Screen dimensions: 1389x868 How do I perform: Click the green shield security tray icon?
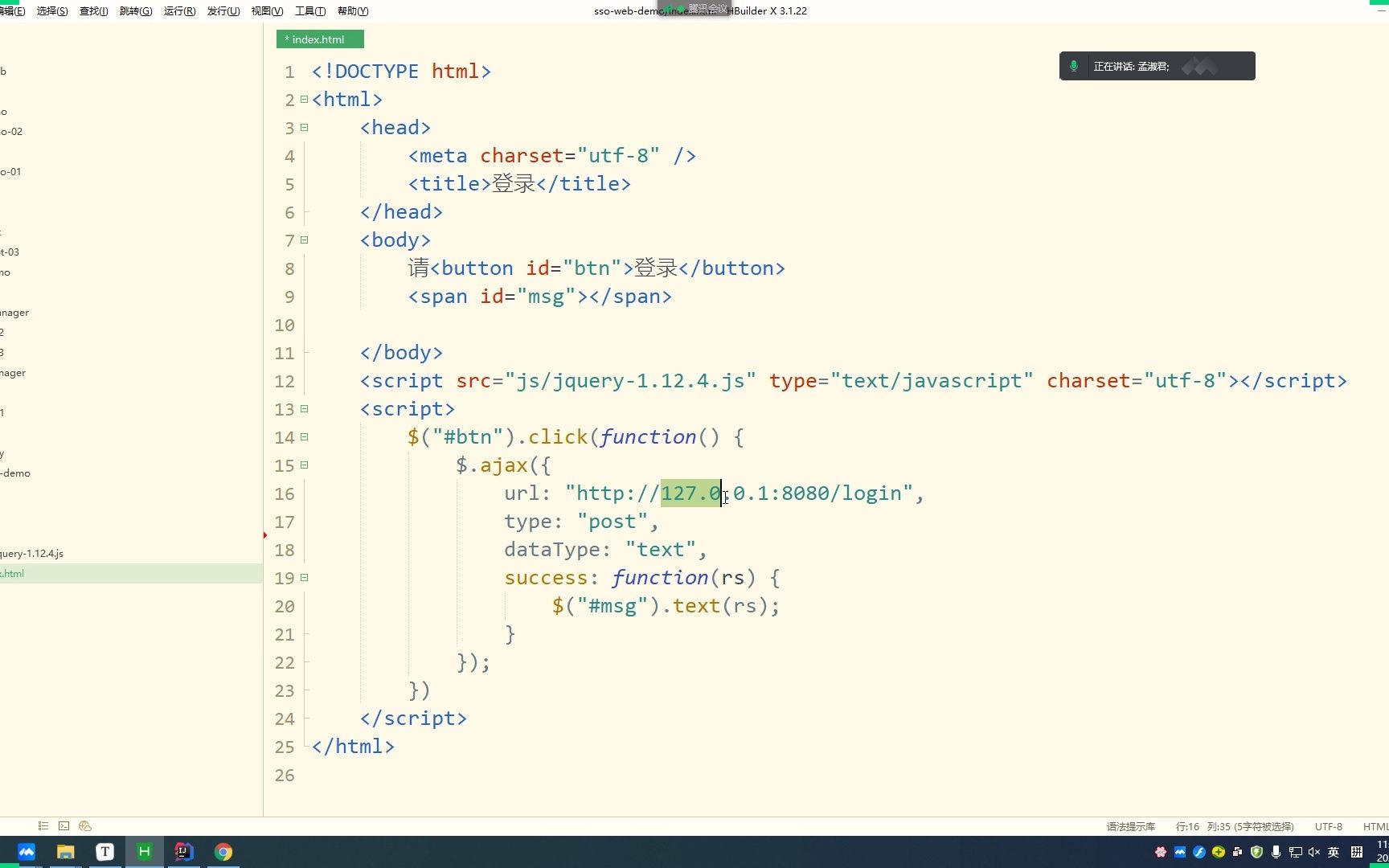[x=1257, y=852]
